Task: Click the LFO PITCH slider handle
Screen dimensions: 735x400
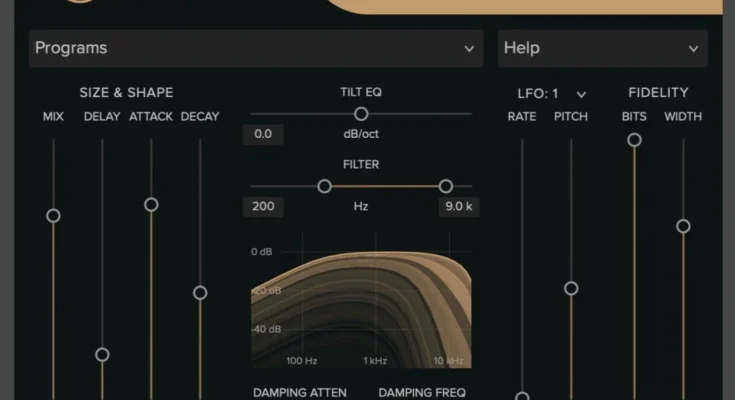Action: coord(571,288)
